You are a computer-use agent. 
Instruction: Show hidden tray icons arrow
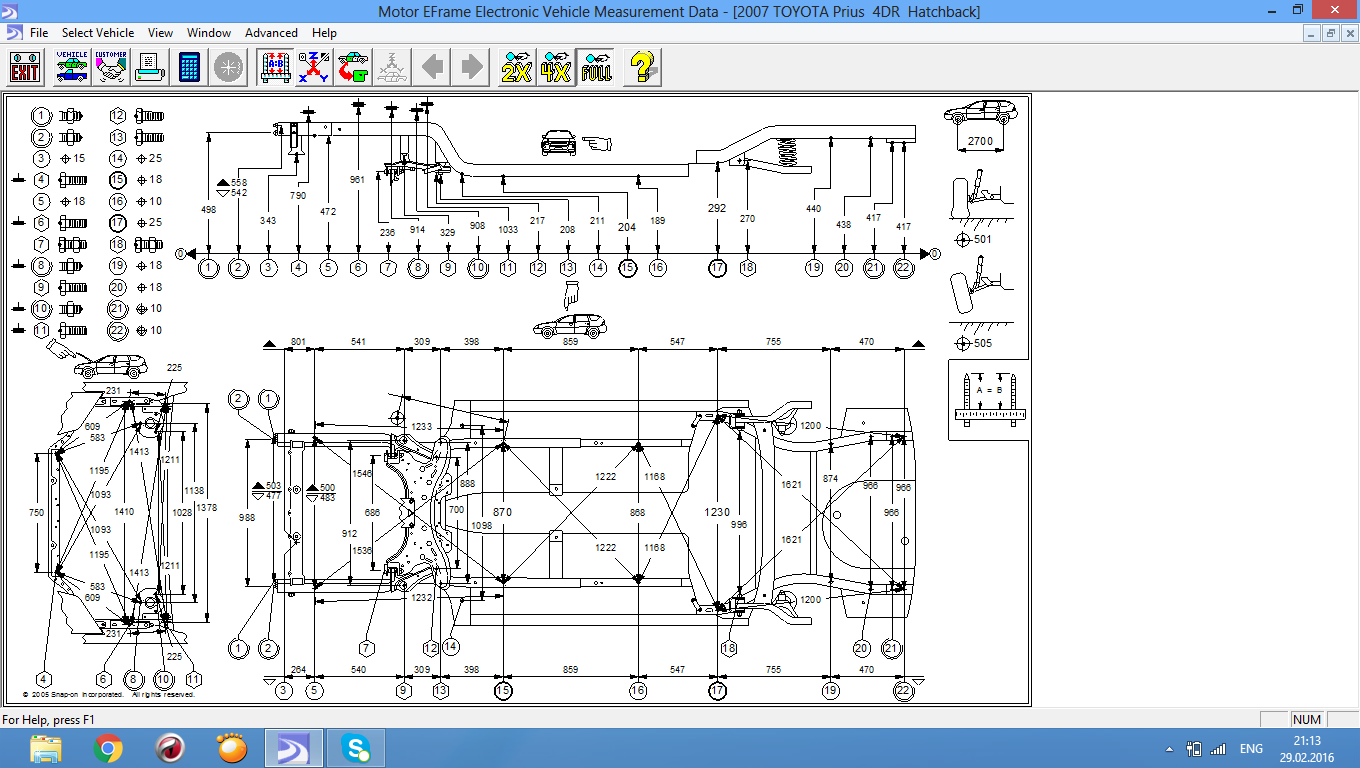point(1169,748)
